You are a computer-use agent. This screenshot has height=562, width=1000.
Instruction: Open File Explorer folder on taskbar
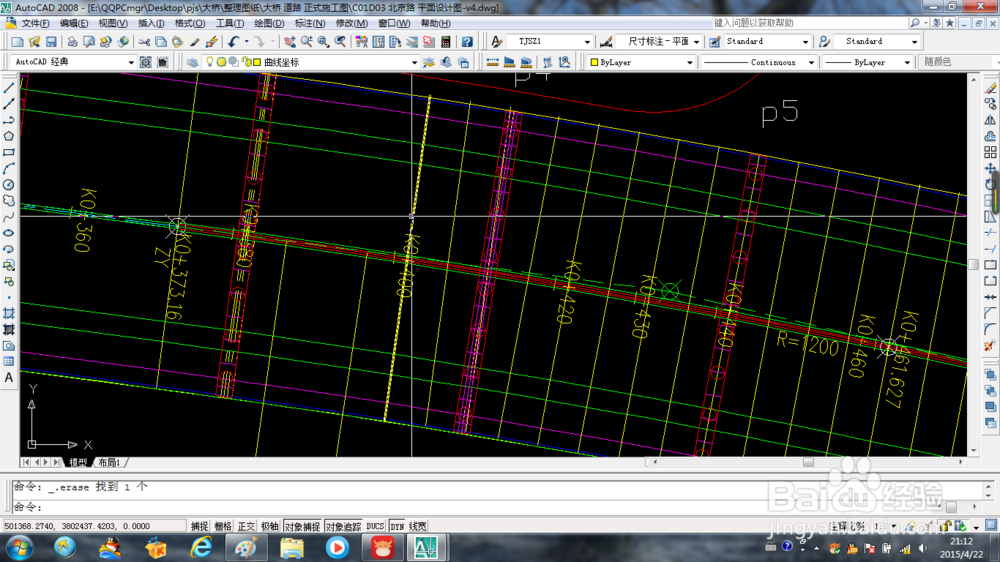pos(291,547)
